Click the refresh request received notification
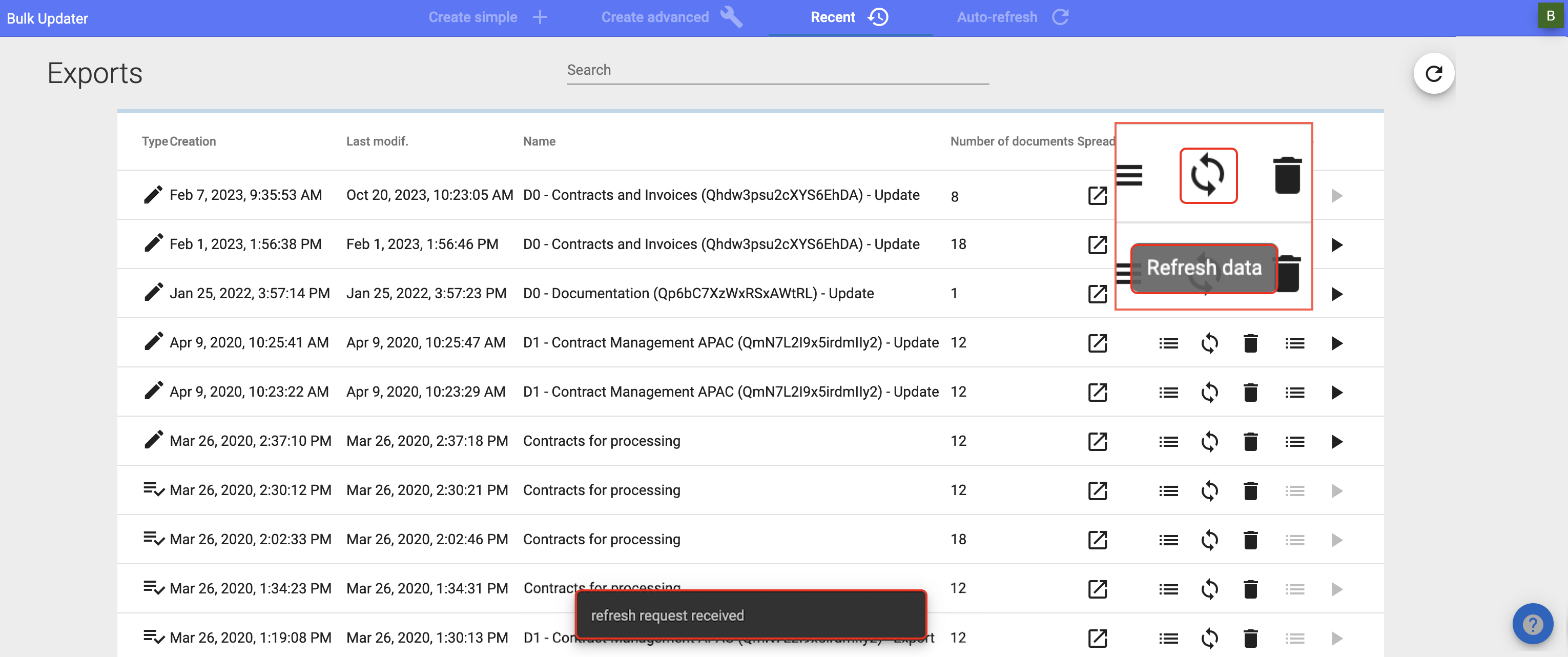 click(751, 615)
